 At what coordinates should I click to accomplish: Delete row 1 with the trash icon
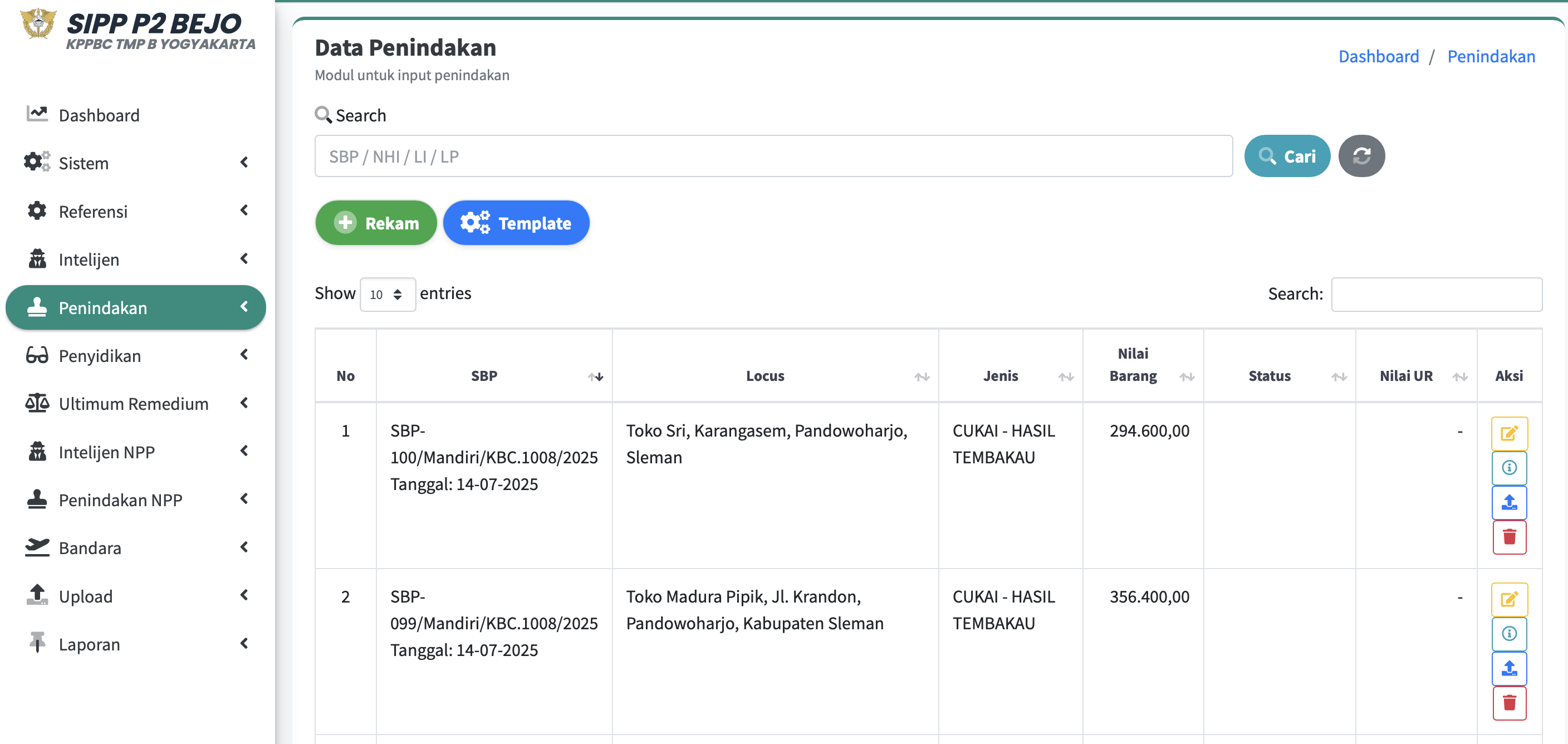1508,537
